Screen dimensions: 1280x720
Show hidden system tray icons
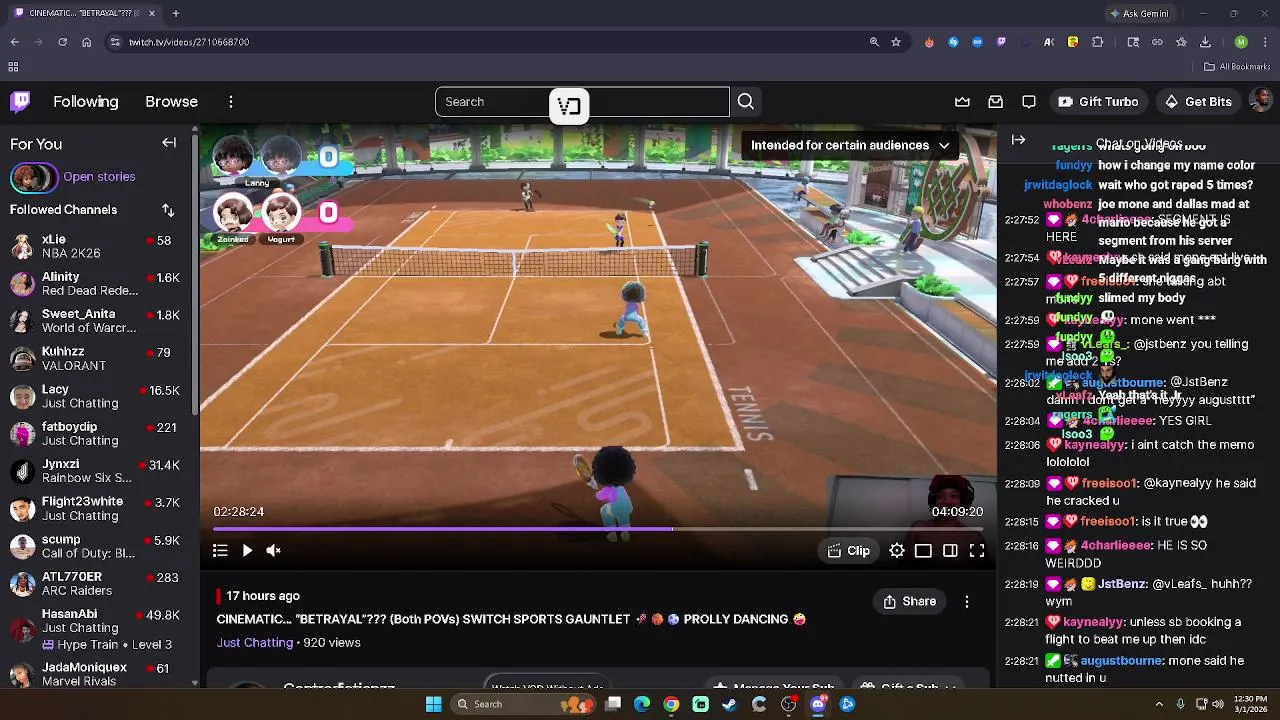[x=1159, y=704]
